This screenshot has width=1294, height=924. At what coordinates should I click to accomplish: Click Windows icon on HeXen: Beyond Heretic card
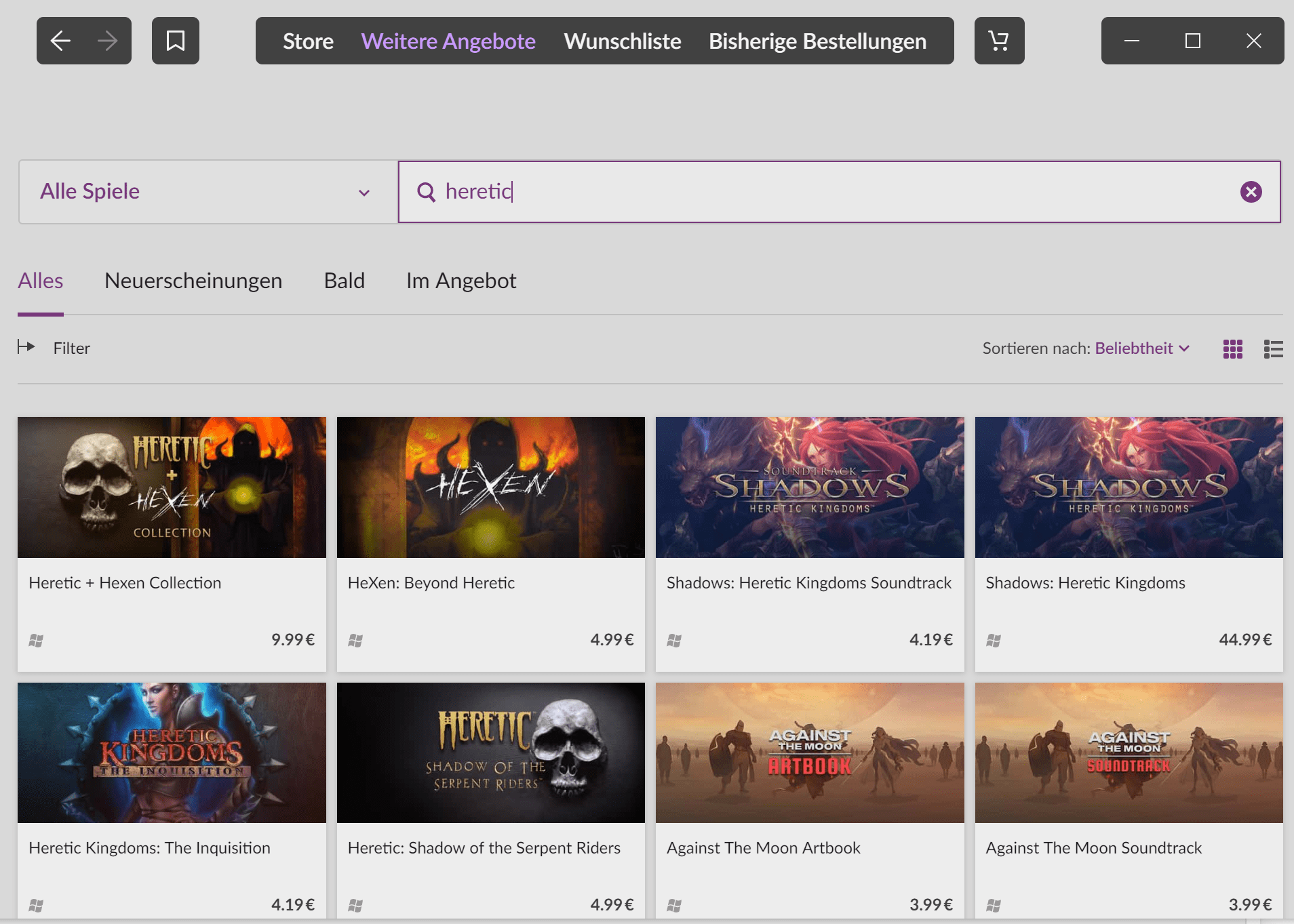tap(355, 640)
